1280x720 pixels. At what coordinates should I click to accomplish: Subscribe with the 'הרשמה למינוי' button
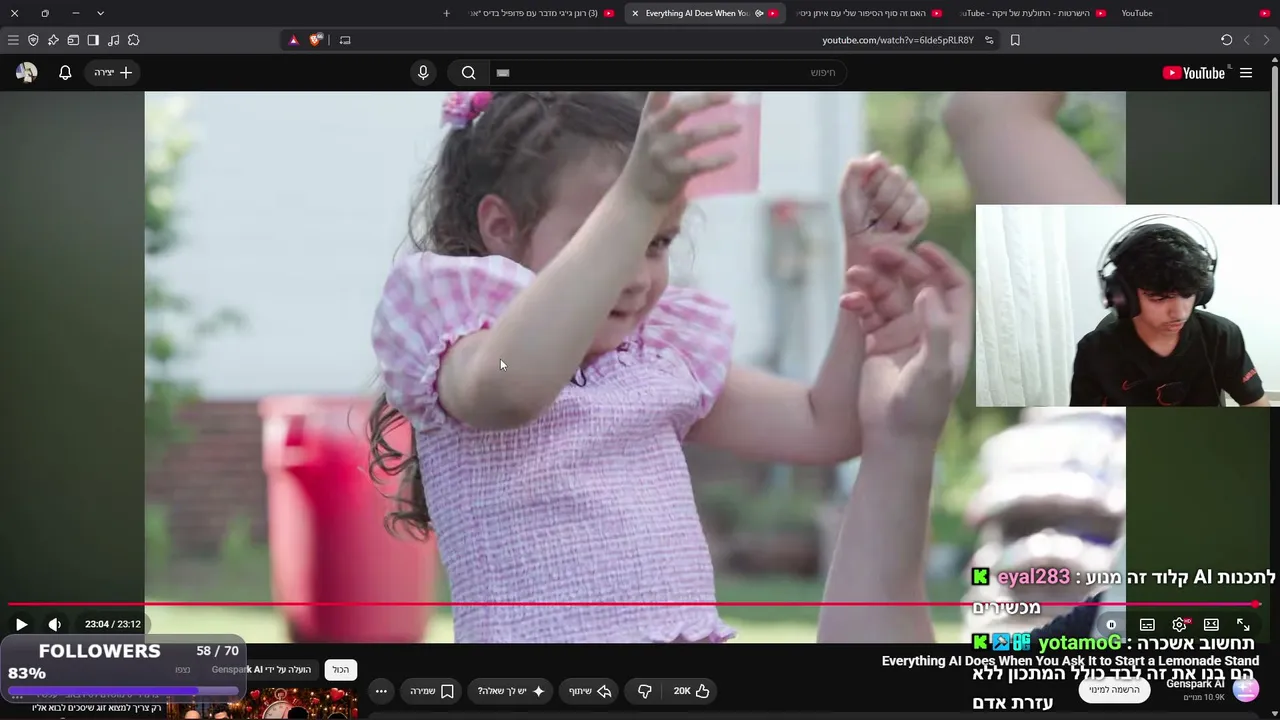(x=1114, y=690)
